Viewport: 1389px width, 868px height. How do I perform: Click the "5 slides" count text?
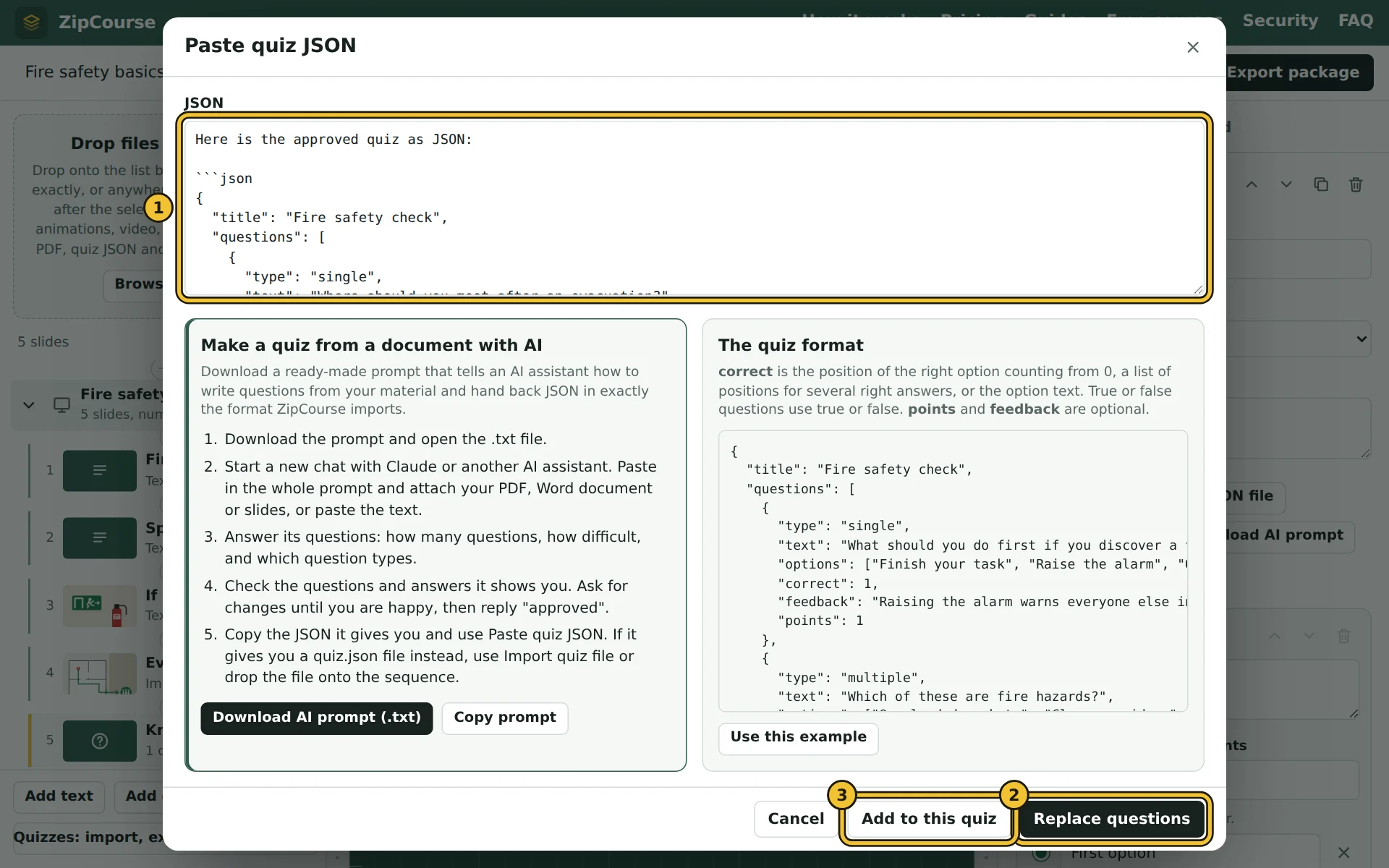[43, 341]
